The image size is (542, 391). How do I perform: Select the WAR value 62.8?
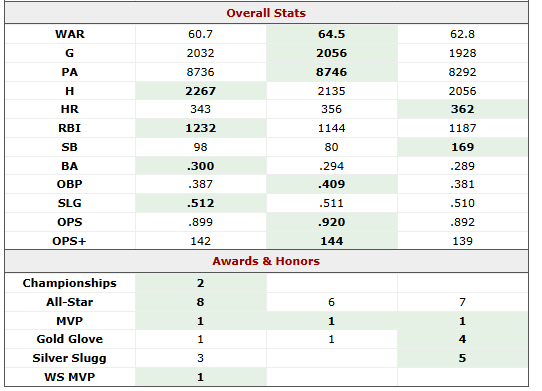click(x=462, y=34)
